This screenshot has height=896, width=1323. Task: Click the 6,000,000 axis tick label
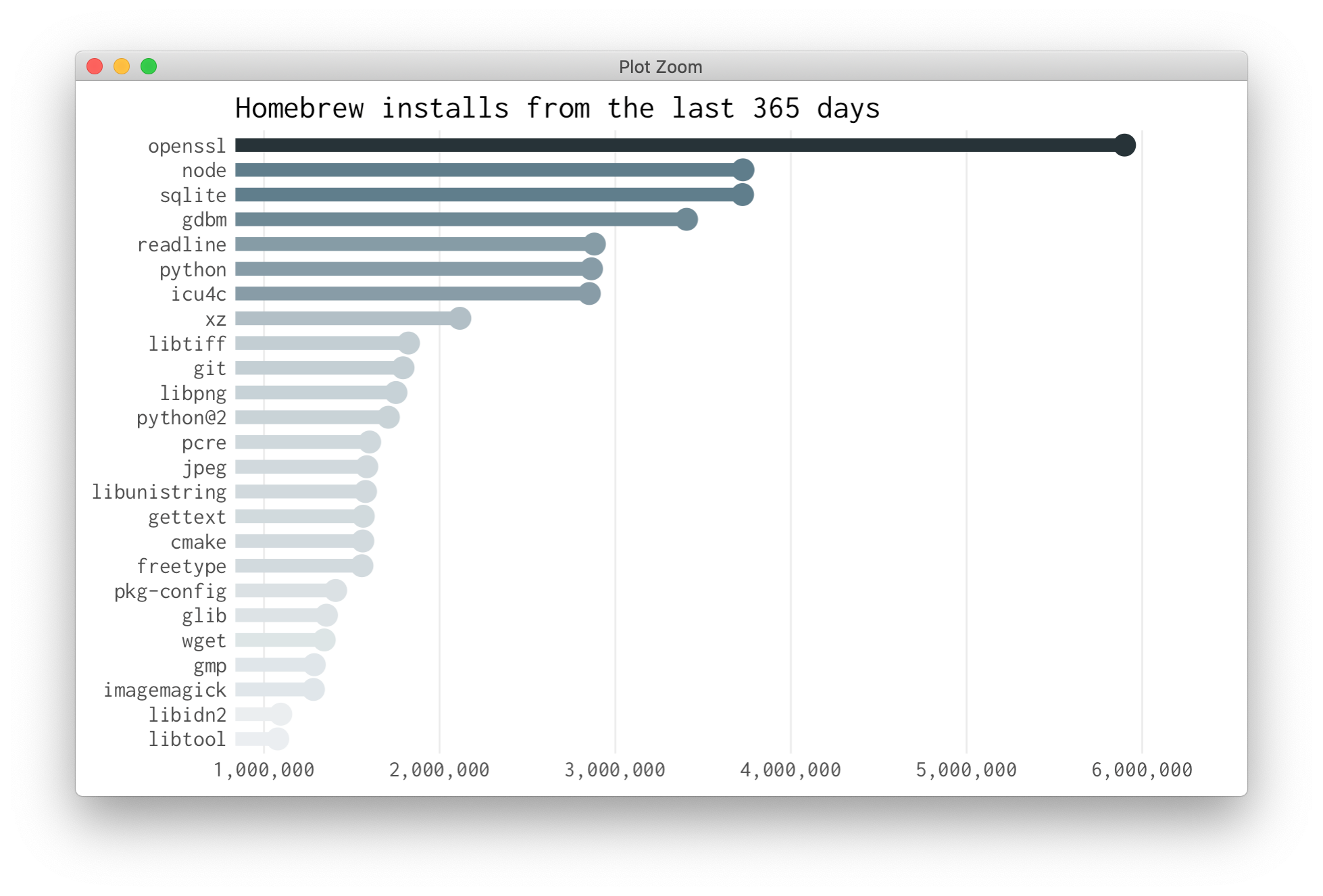click(x=1142, y=770)
